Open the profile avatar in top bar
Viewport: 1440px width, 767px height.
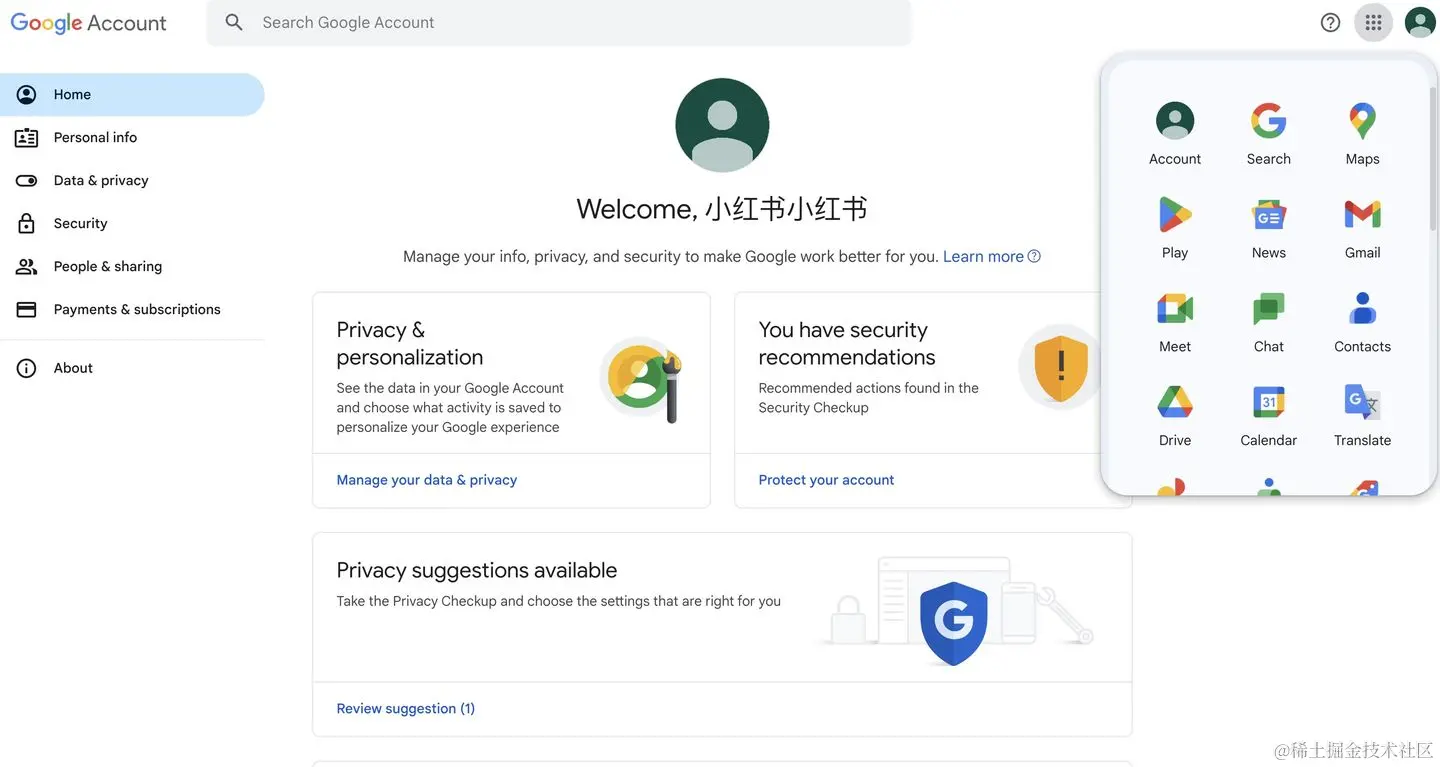coord(1420,22)
